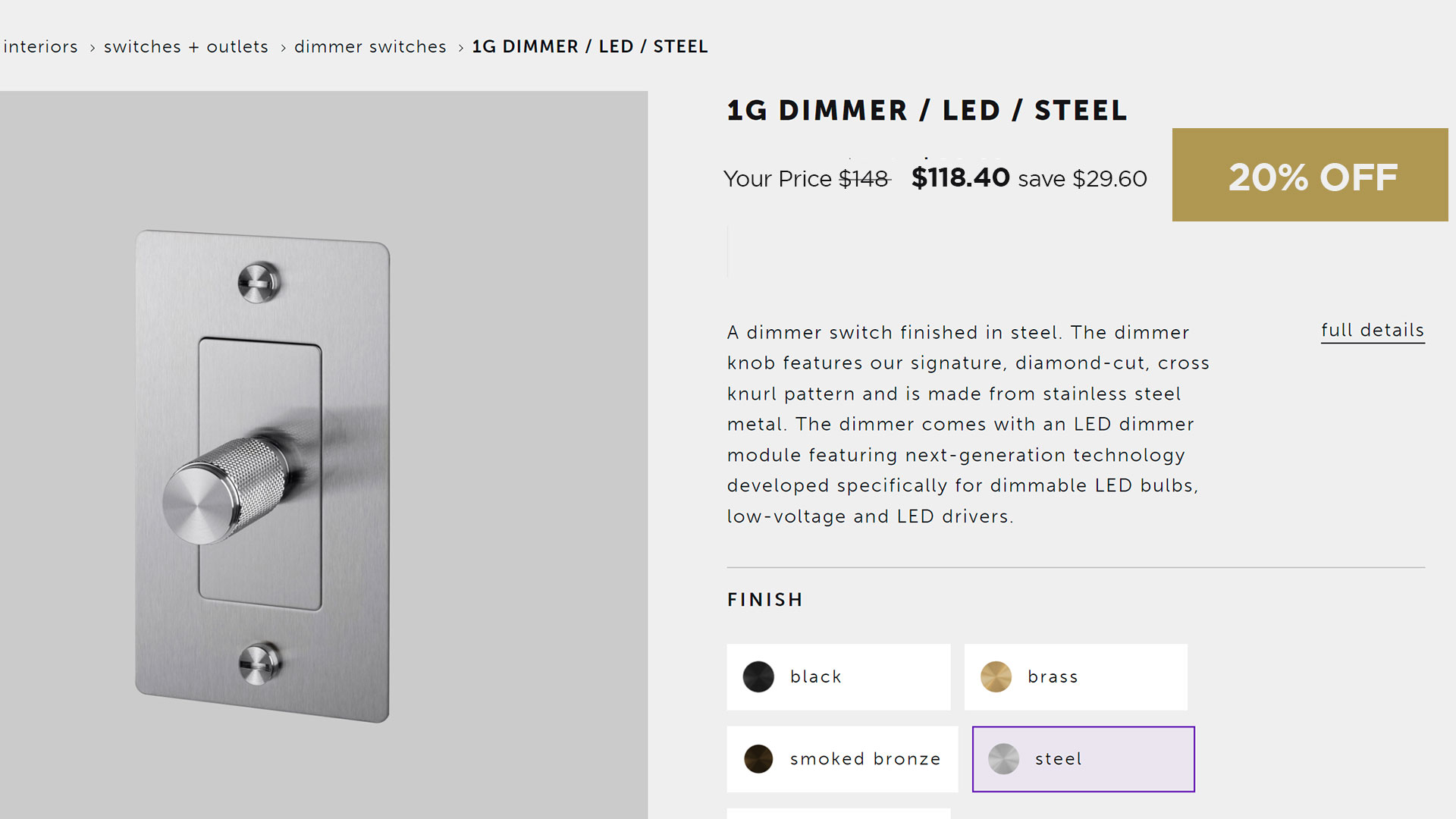Select the steel finish option
The image size is (1456, 819).
click(x=1083, y=759)
